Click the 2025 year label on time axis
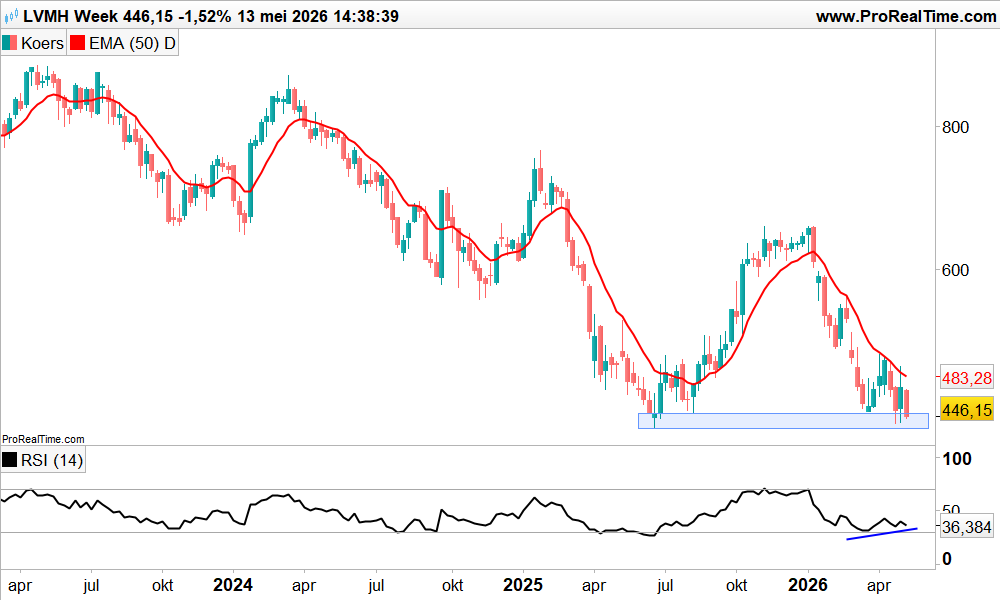Screen dimensions: 1000x600 (523, 585)
